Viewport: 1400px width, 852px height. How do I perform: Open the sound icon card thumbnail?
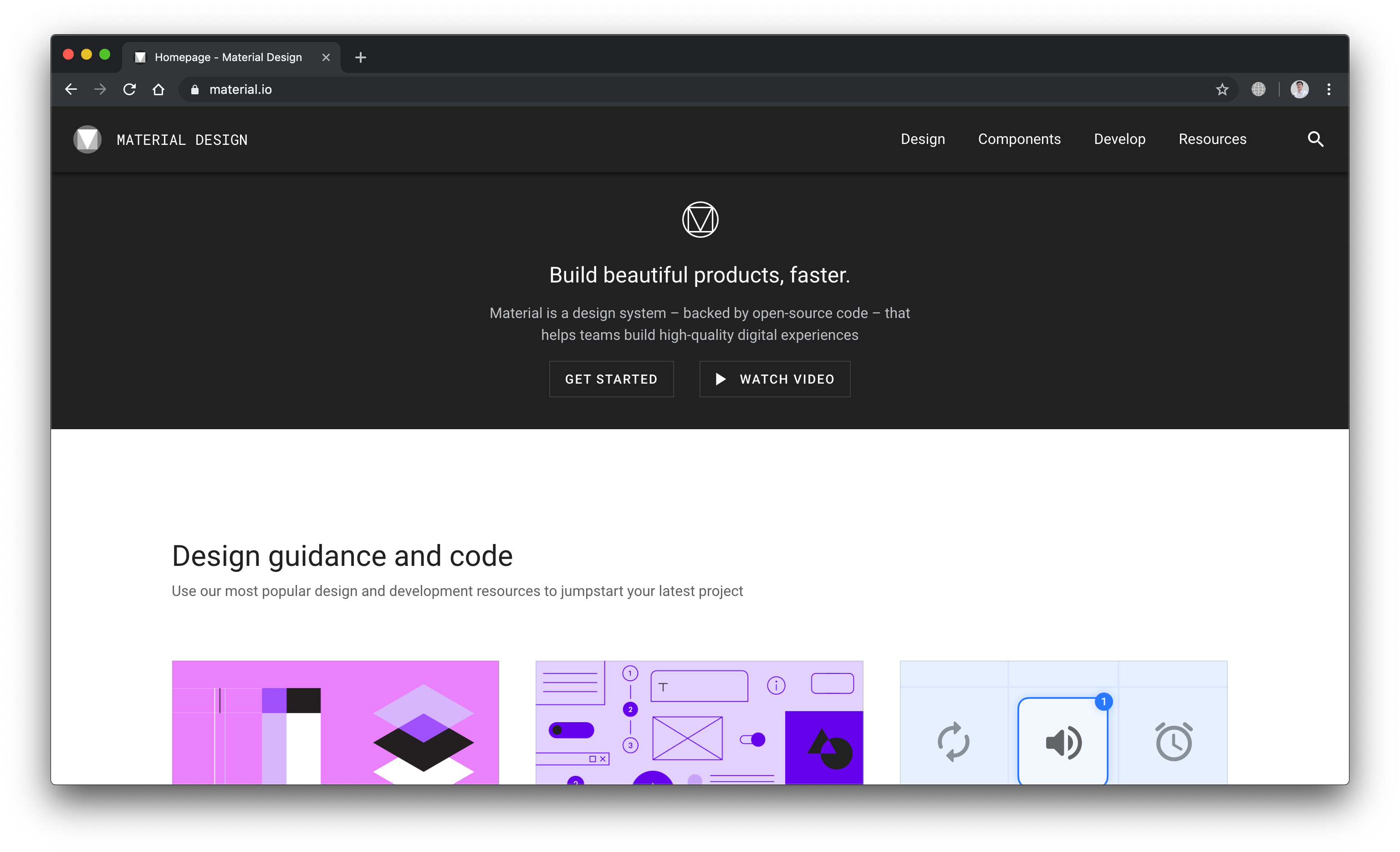click(x=1063, y=722)
